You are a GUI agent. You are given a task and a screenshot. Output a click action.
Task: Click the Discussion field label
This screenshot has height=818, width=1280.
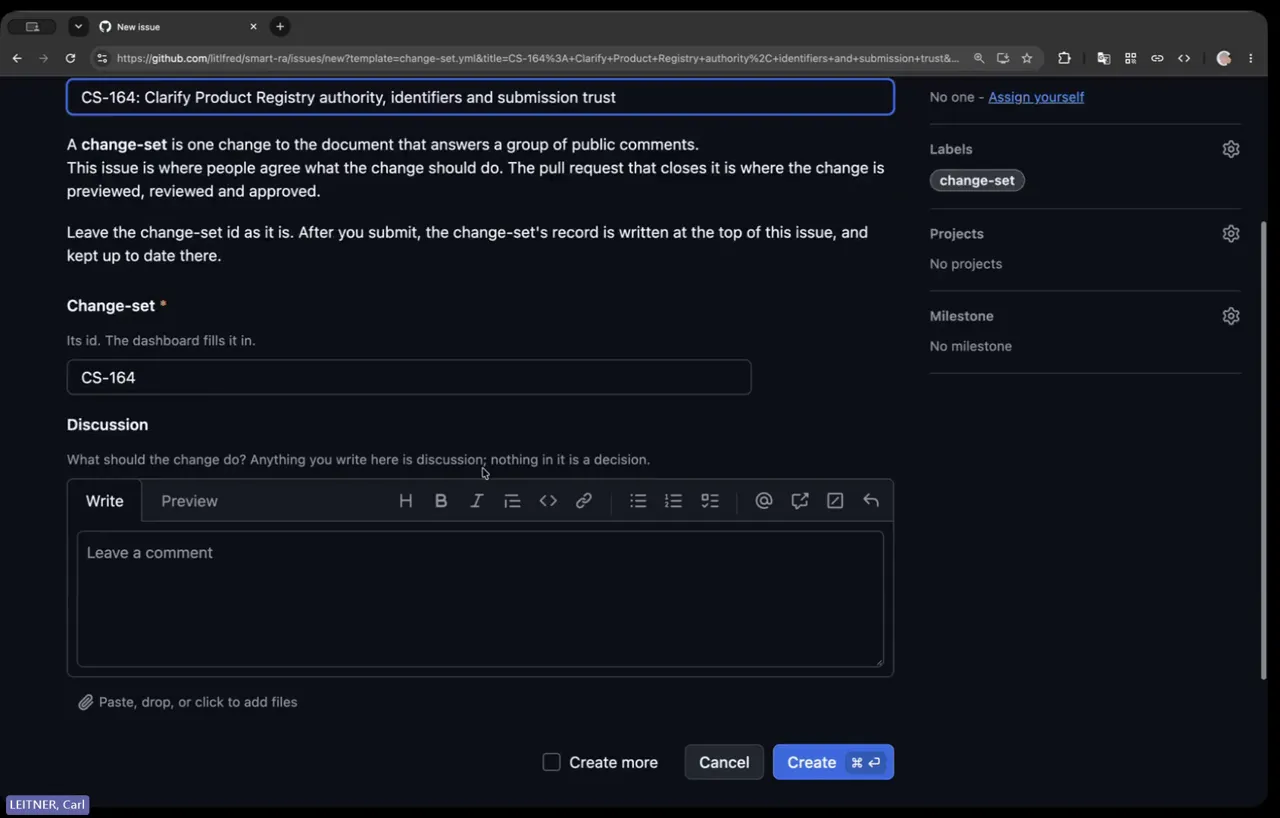107,425
